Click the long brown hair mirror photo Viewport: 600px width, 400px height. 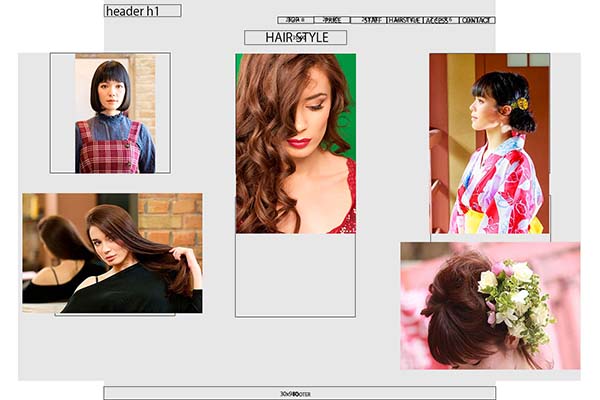pyautogui.click(x=112, y=253)
